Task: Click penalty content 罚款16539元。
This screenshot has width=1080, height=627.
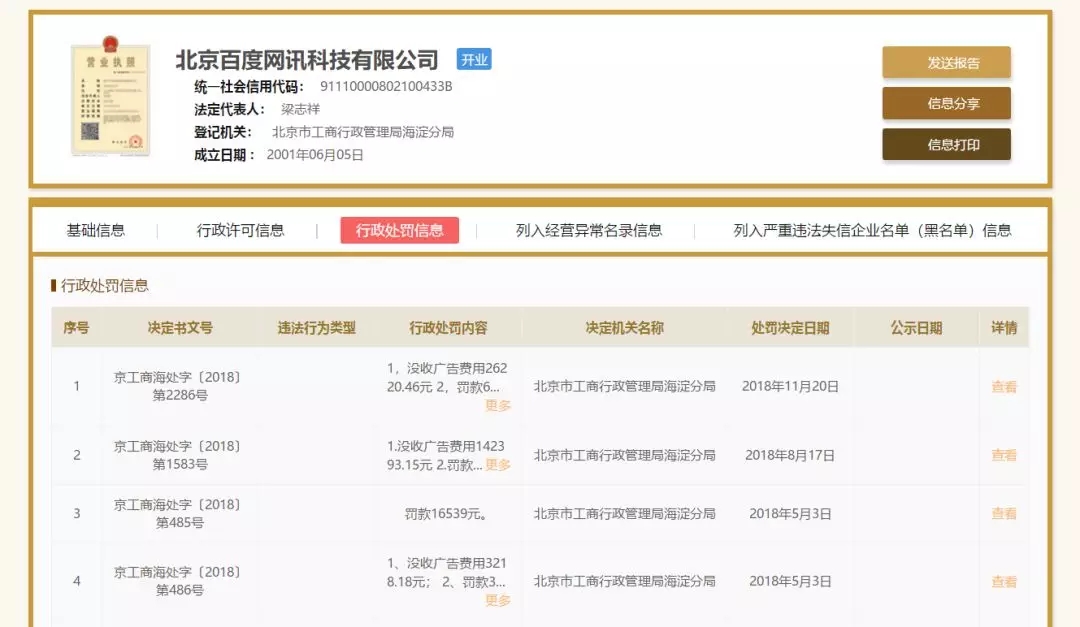Action: 446,513
